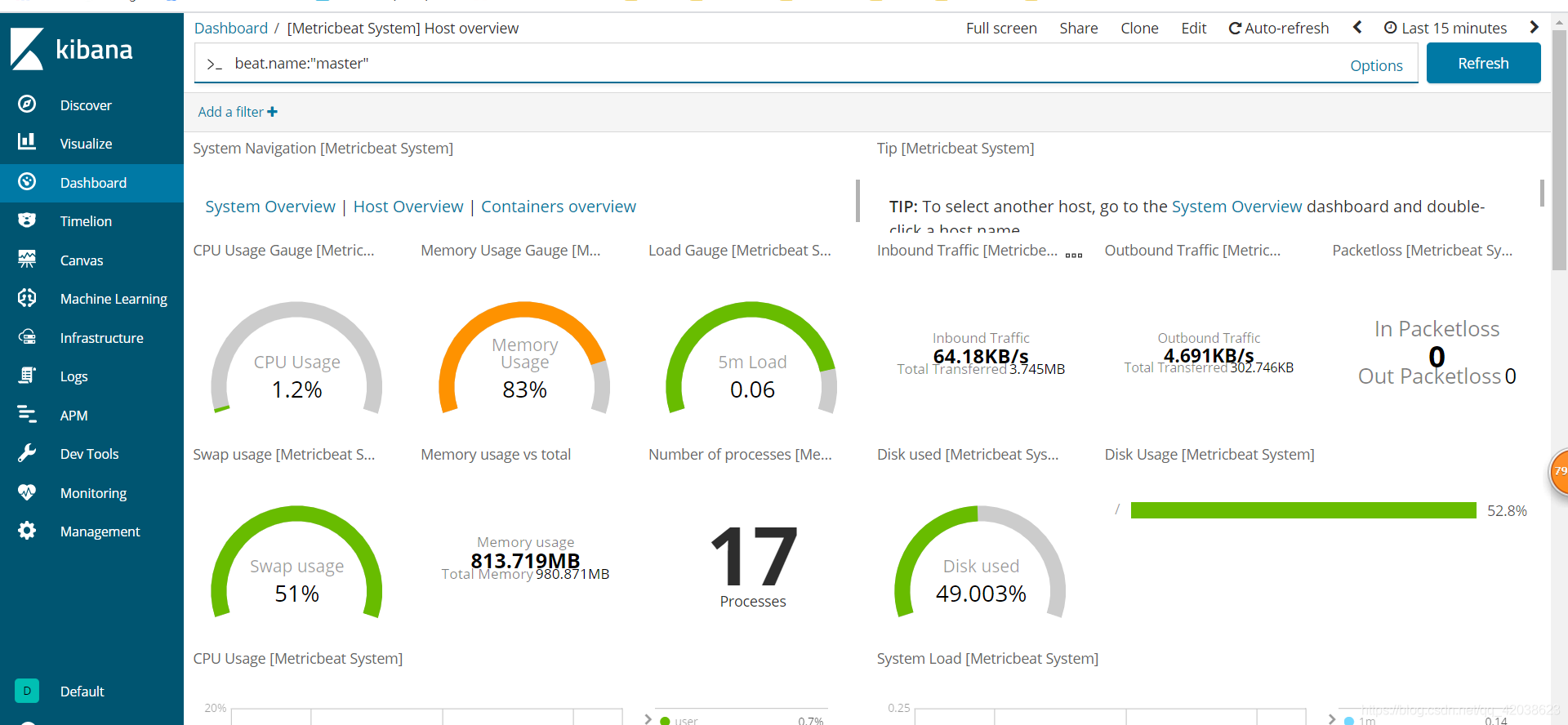The image size is (1568, 725).
Task: Click the query prompt icon in search bar
Action: (214, 64)
